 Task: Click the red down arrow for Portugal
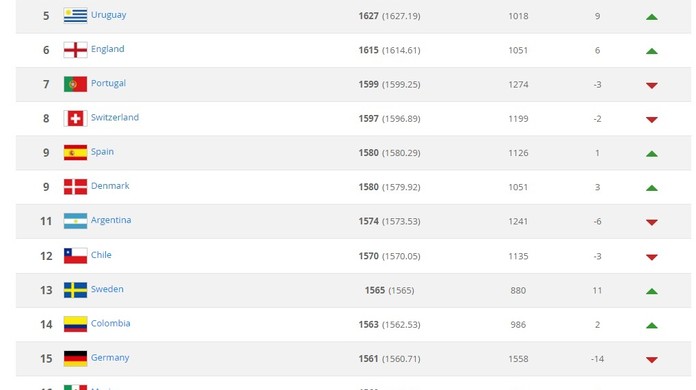tap(652, 85)
